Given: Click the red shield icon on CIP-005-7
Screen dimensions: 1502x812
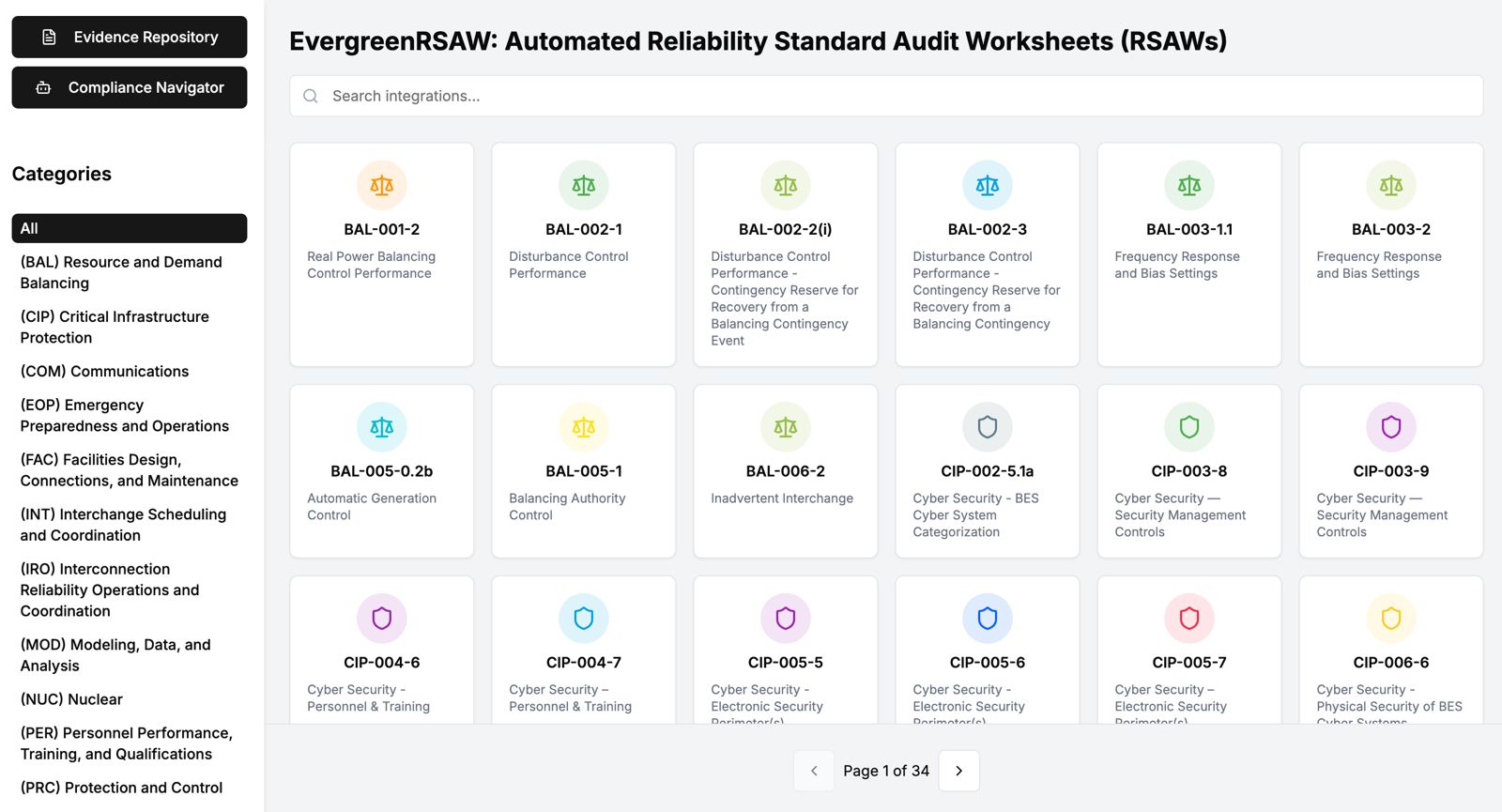Looking at the screenshot, I should point(1188,619).
